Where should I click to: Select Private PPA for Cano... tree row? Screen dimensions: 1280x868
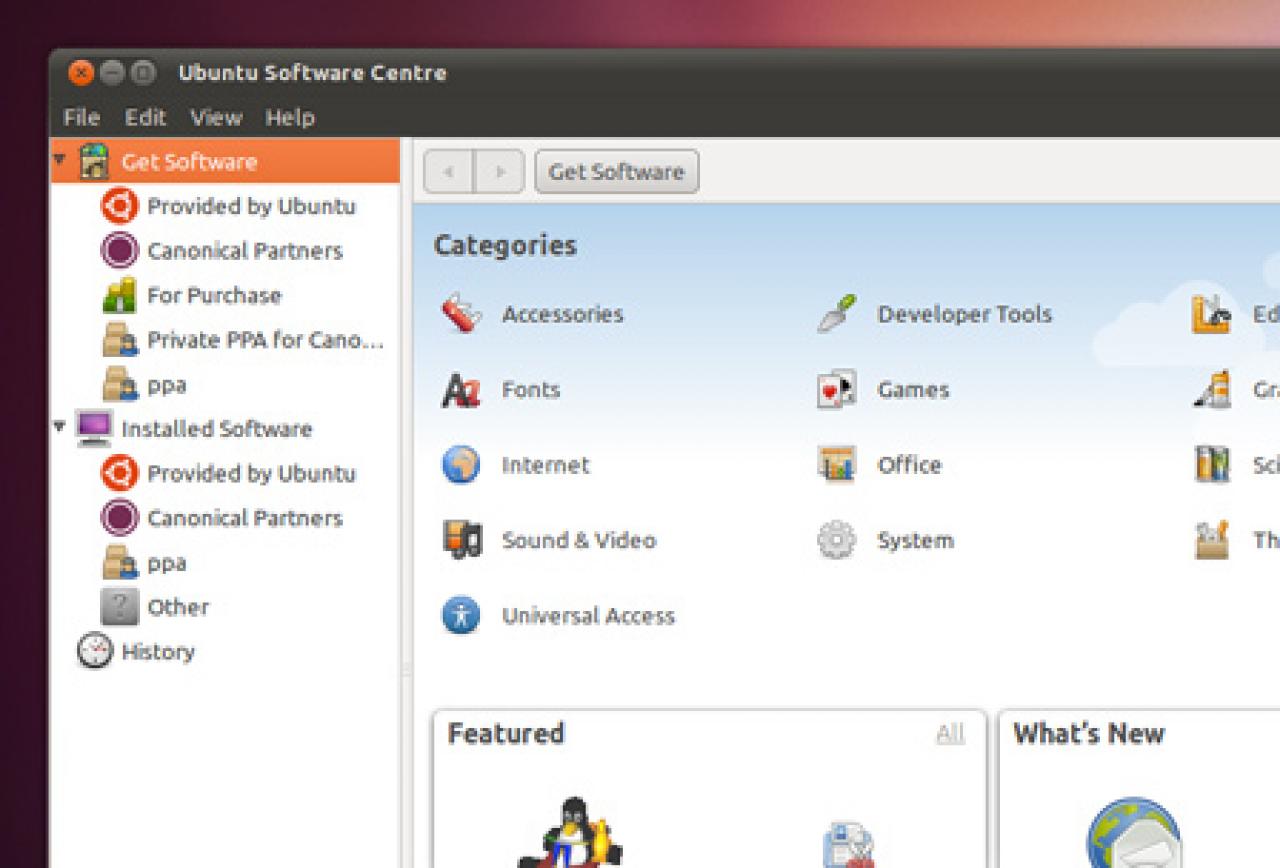click(225, 340)
